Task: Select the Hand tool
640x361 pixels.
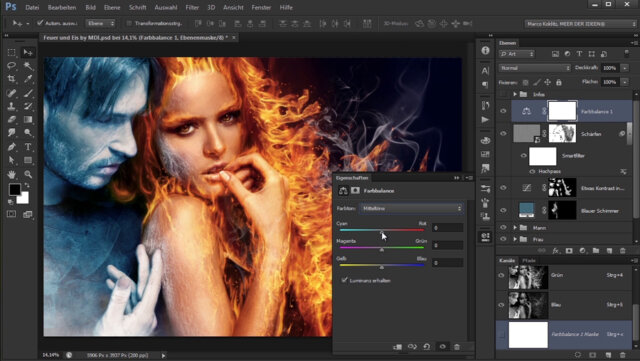Action: pyautogui.click(x=11, y=174)
